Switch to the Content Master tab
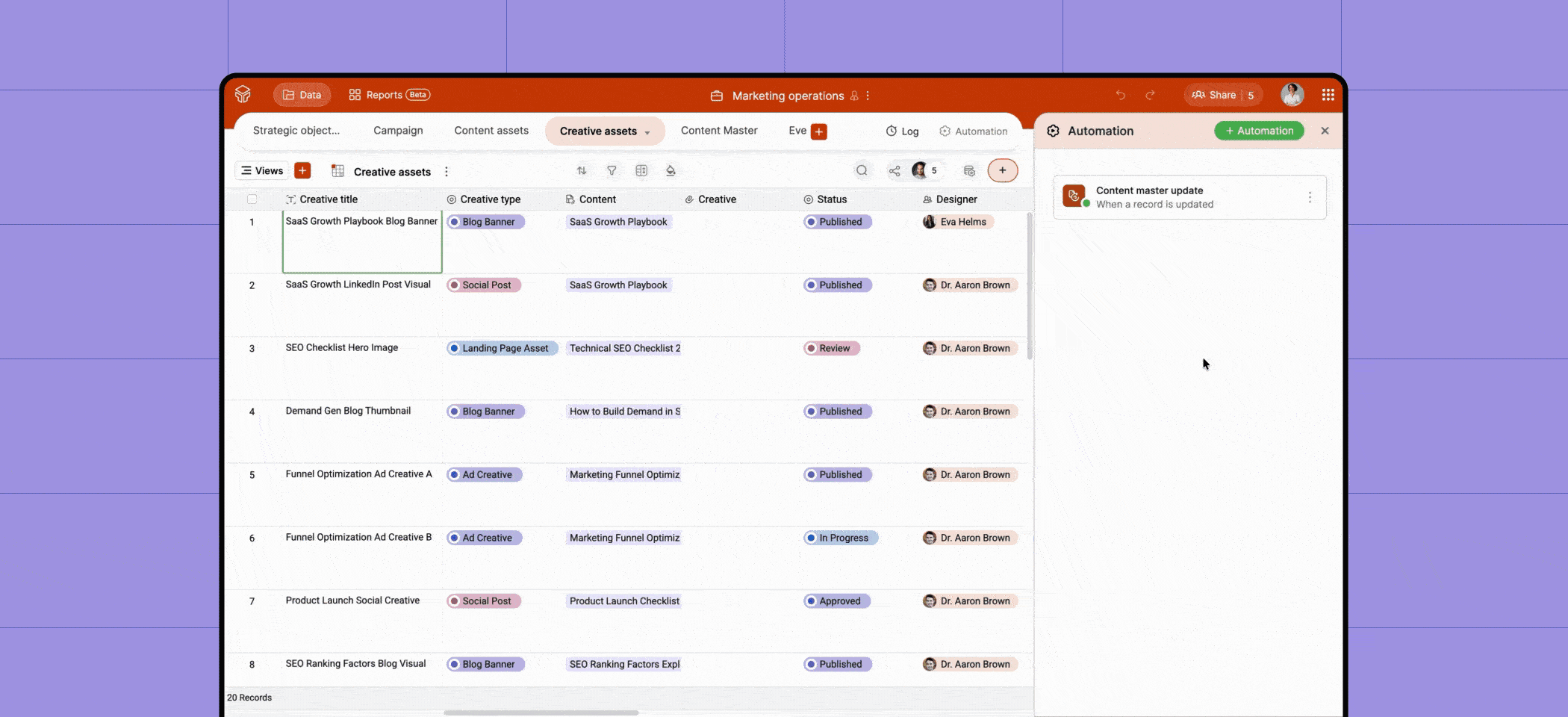The image size is (1568, 717). click(x=718, y=131)
